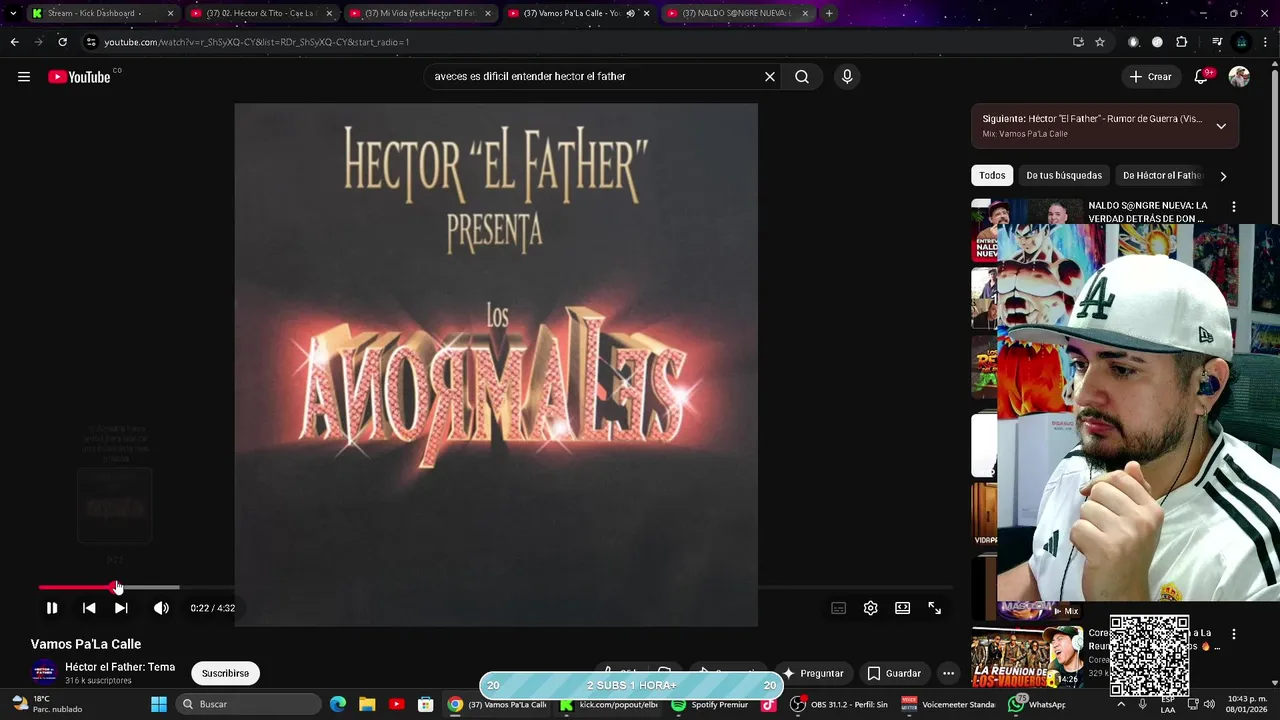The height and width of the screenshot is (720, 1280).
Task: Open Héctor el Father: Tema channel
Action: pos(120,667)
